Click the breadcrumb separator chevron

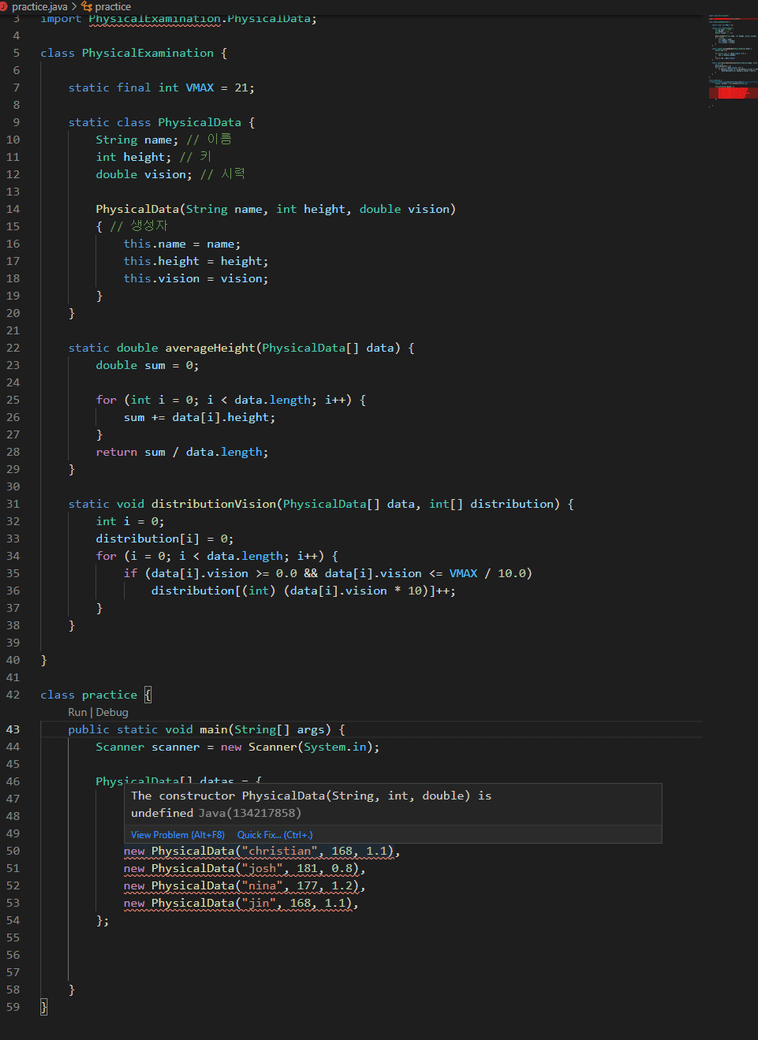[74, 6]
